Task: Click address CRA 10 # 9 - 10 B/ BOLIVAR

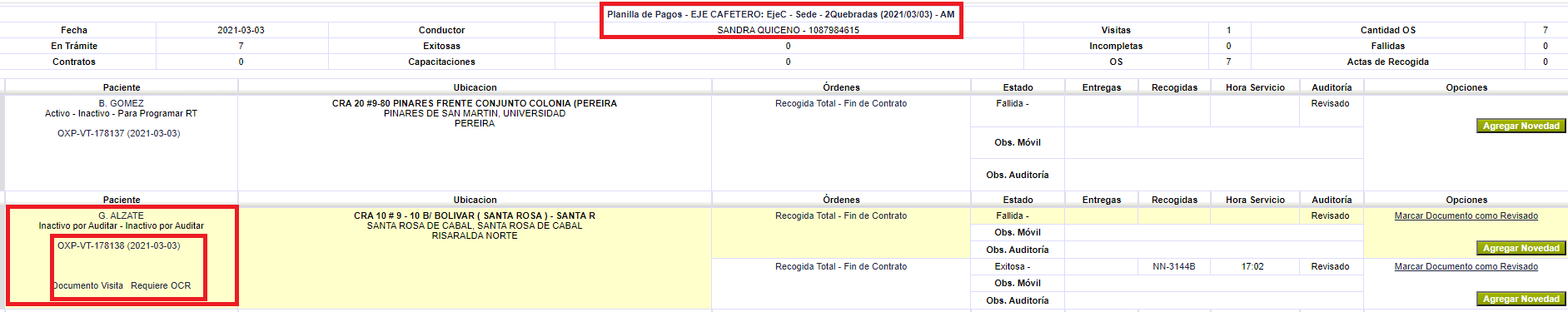Action: (x=475, y=215)
